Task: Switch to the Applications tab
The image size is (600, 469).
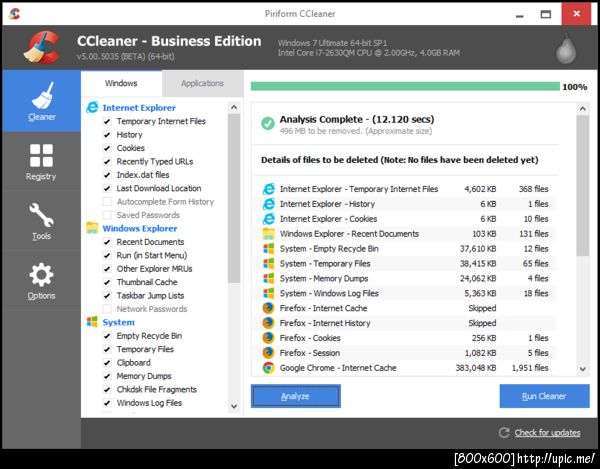Action: click(x=202, y=83)
